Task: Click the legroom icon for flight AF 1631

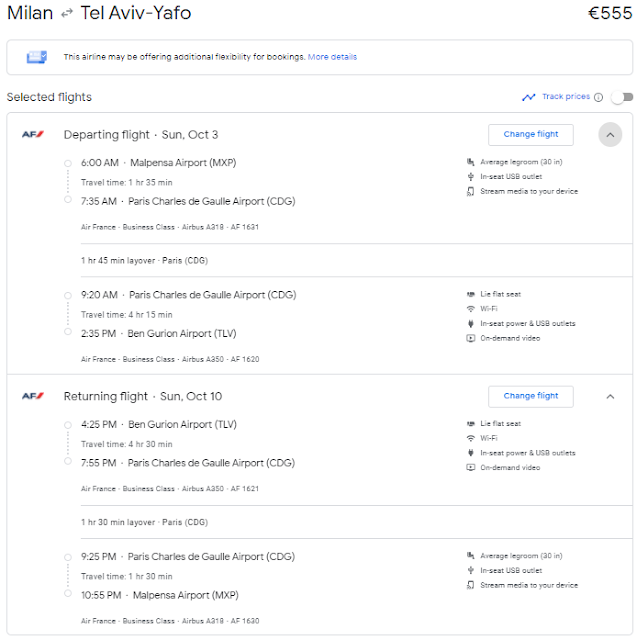Action: (x=471, y=162)
